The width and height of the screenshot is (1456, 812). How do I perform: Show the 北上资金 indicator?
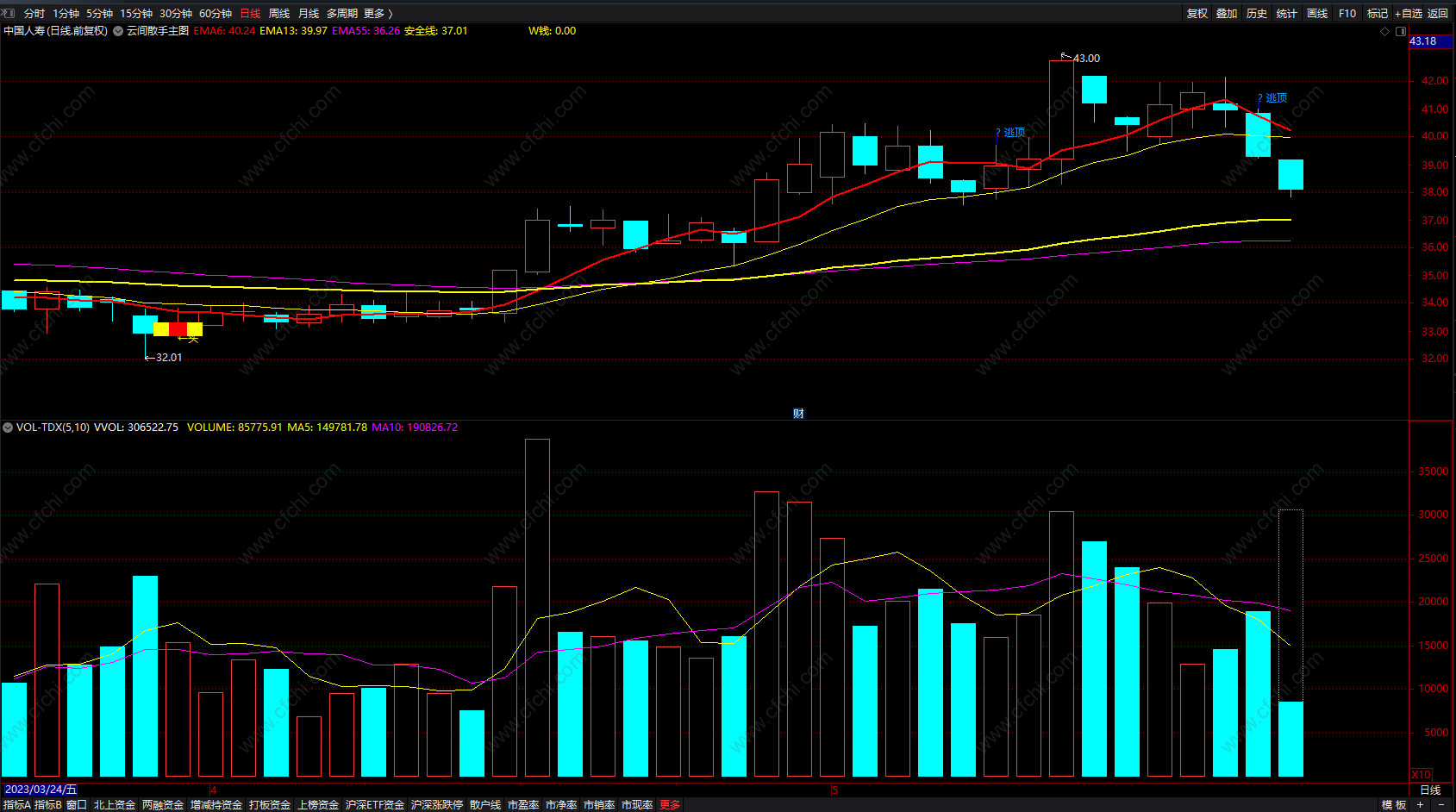(x=115, y=805)
